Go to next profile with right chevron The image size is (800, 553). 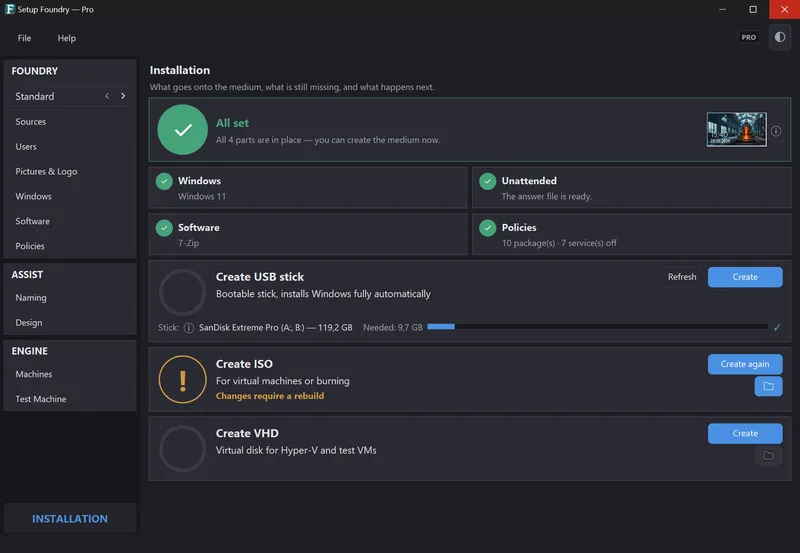pyautogui.click(x=123, y=96)
